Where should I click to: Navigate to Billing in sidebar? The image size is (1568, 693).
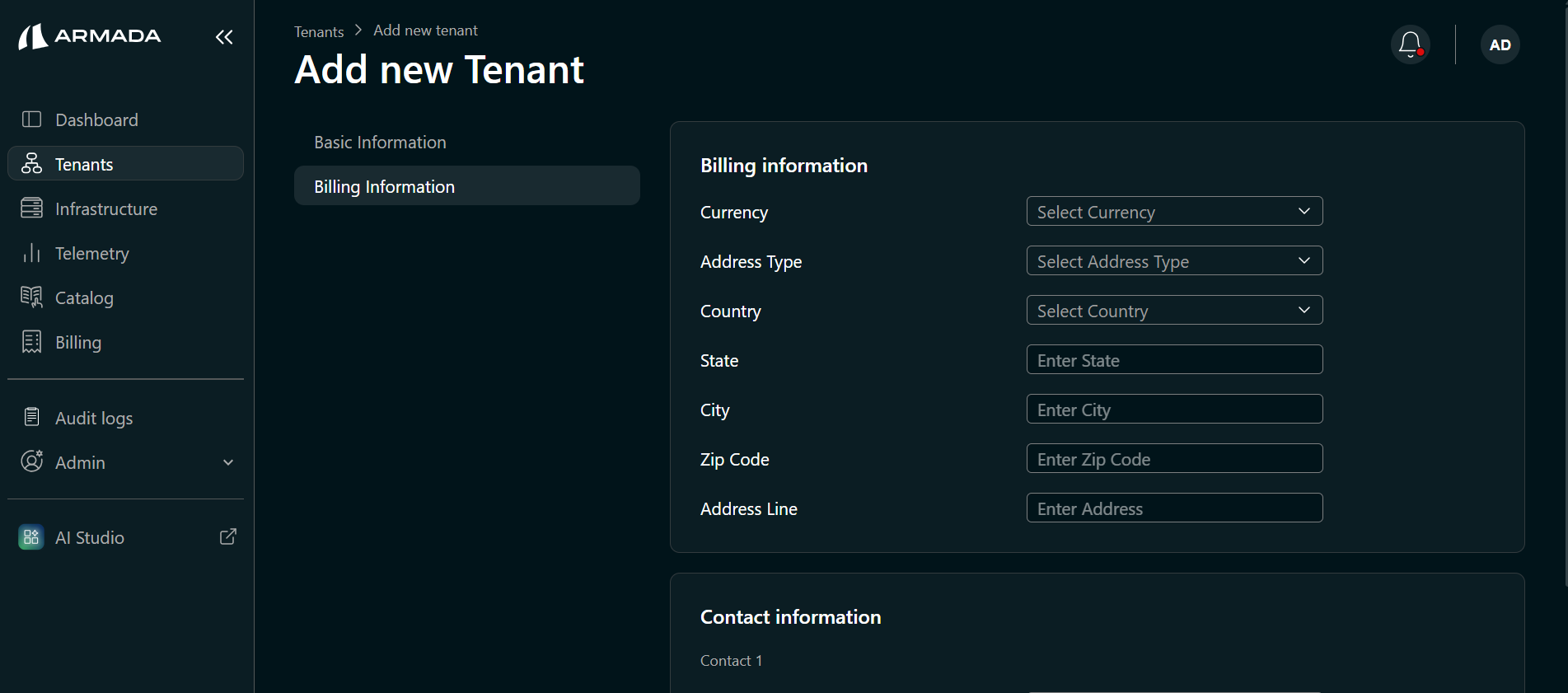click(125, 342)
